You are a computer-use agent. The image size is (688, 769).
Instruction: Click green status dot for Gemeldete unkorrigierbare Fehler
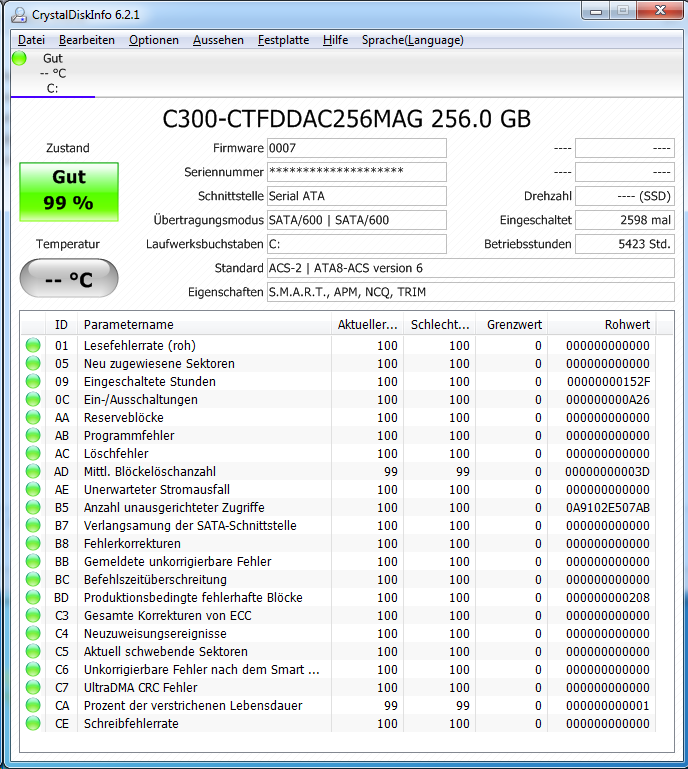click(x=33, y=561)
